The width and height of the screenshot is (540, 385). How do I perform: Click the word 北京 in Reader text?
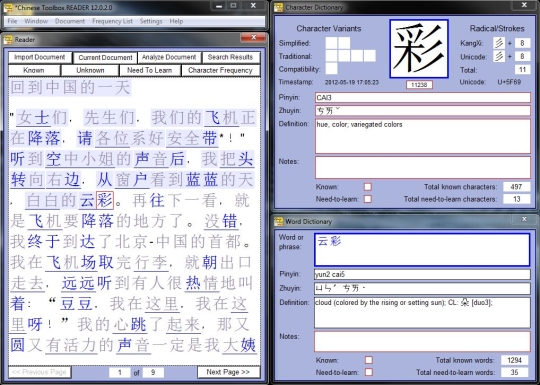[x=132, y=241]
